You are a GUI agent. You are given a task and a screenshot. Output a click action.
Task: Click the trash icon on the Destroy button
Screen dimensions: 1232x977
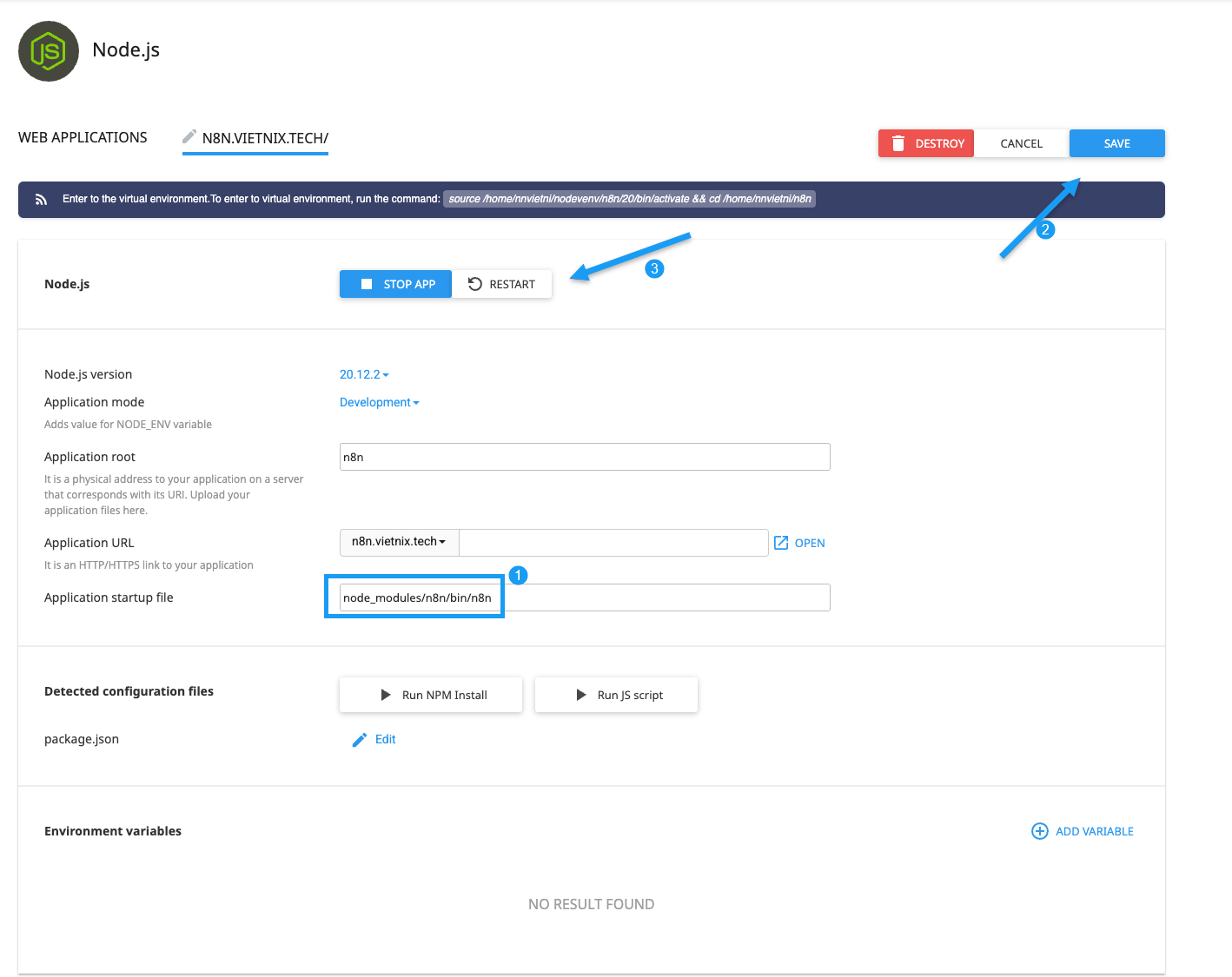point(898,143)
